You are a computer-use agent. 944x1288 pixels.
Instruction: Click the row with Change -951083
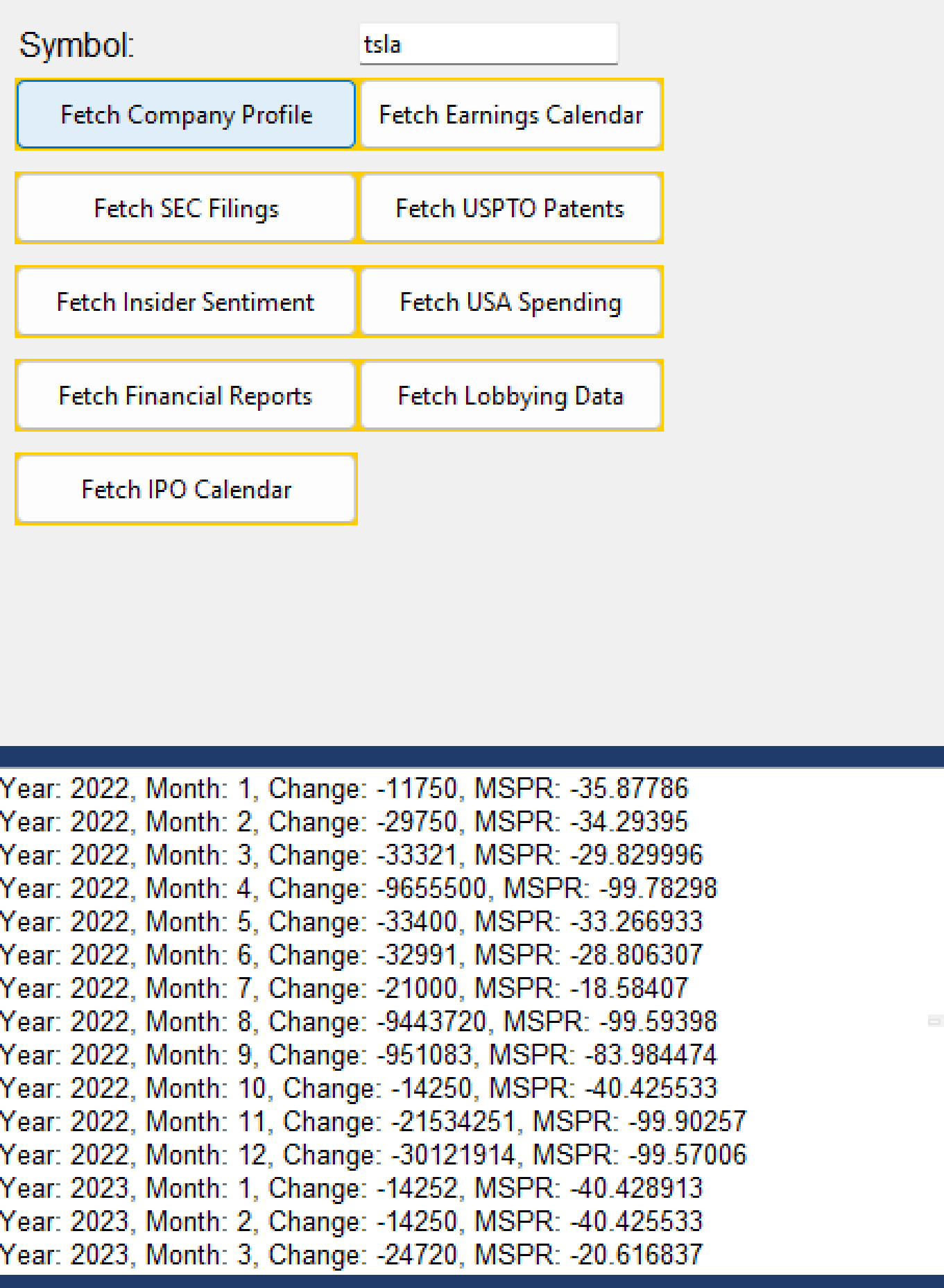click(x=359, y=1055)
